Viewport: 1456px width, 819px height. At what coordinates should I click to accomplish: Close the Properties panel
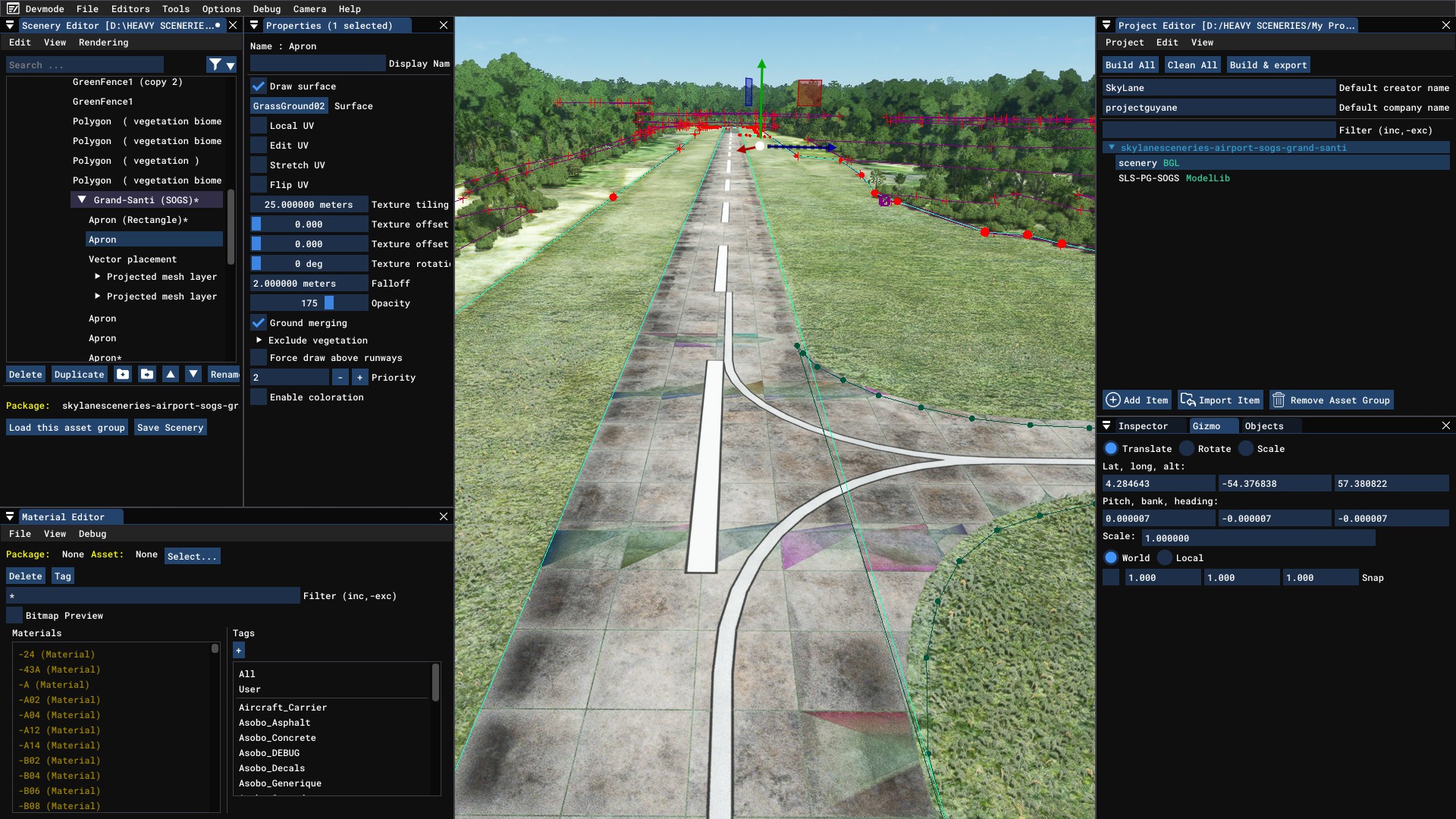(444, 25)
